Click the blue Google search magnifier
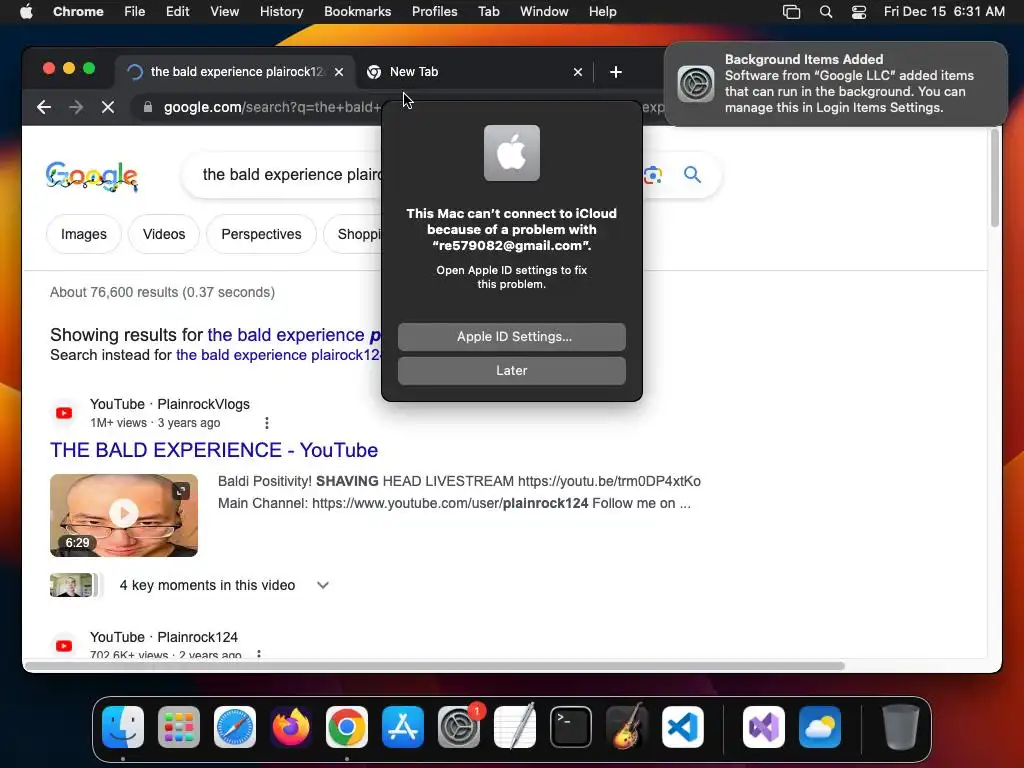The height and width of the screenshot is (768, 1024). point(692,174)
